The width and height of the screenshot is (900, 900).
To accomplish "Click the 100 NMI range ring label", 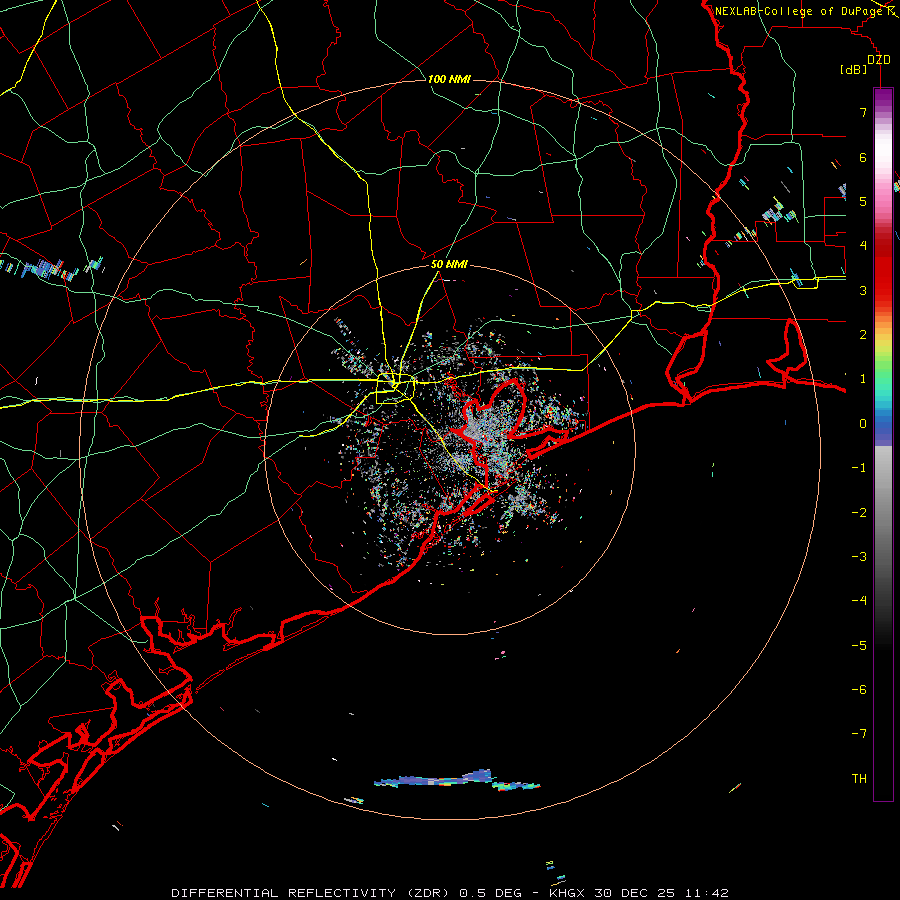I will [x=449, y=79].
